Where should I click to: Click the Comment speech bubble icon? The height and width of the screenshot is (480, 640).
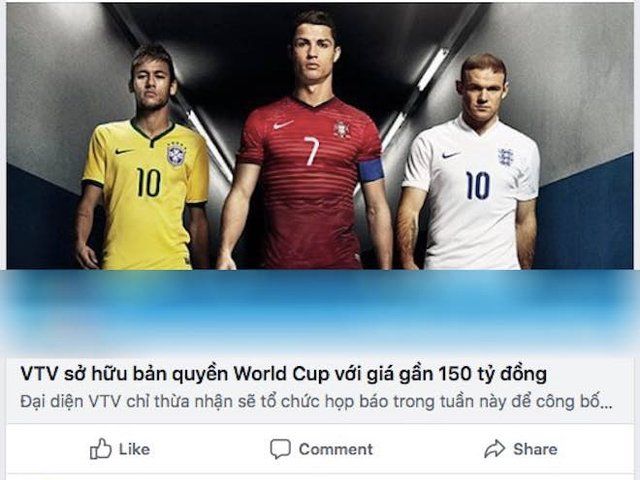[280, 449]
